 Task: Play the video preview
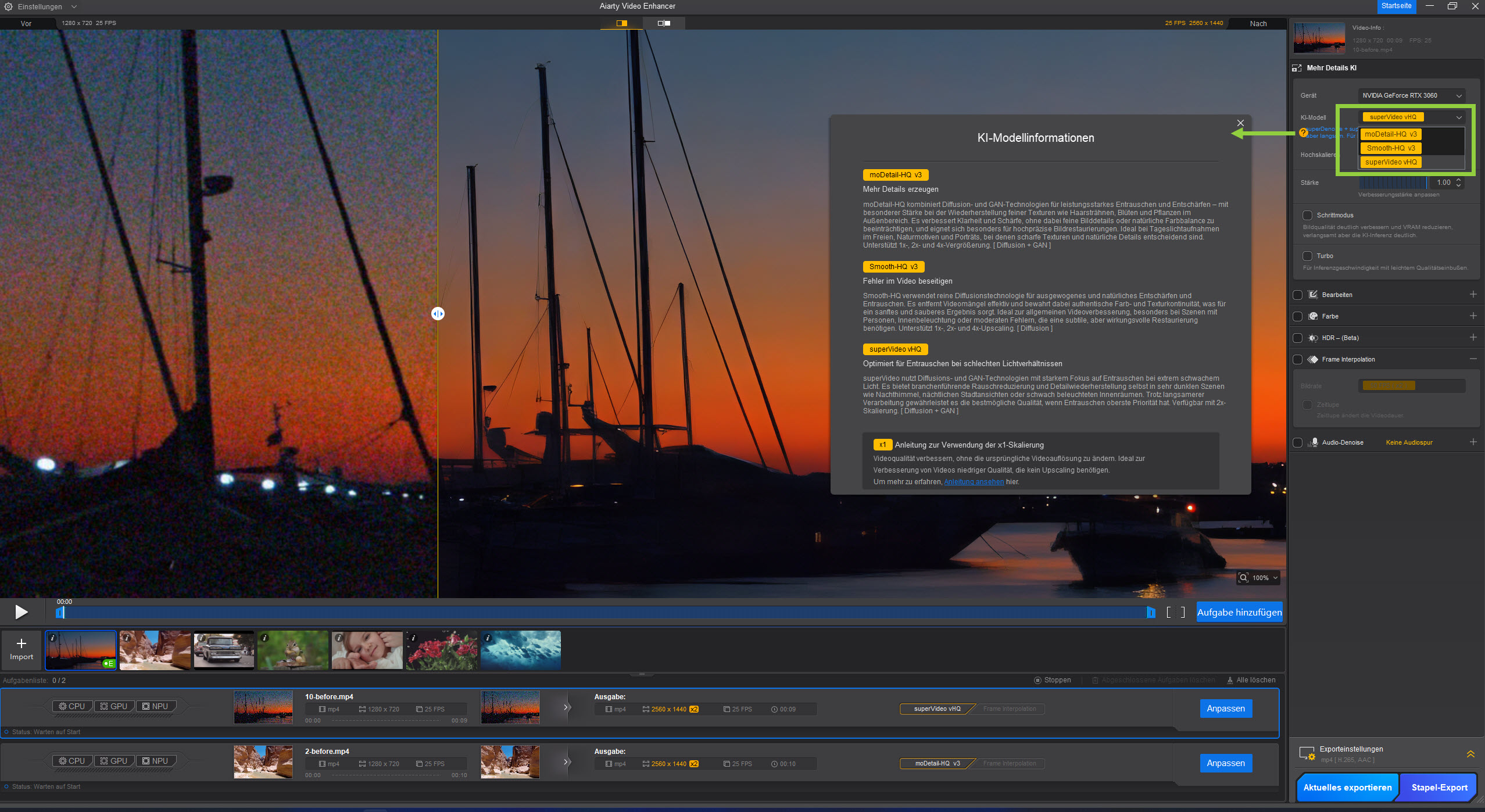coord(22,612)
